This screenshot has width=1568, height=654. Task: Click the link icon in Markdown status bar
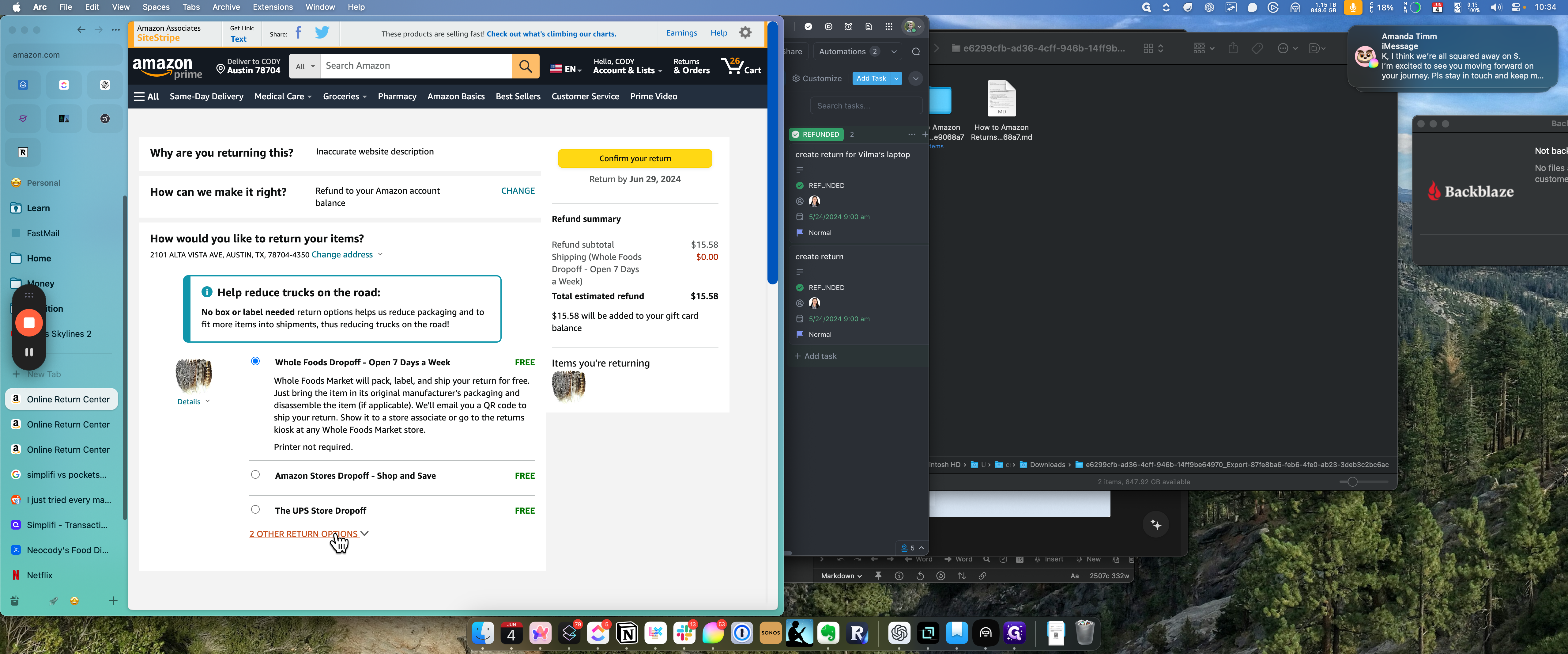982,576
